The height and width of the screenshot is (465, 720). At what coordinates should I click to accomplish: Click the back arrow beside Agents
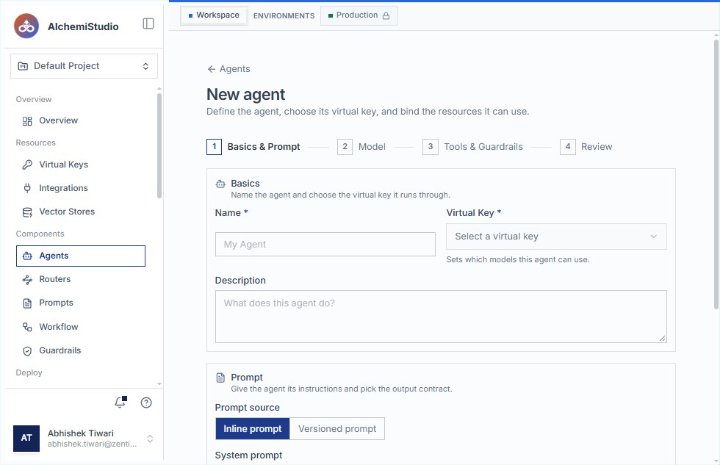(211, 69)
